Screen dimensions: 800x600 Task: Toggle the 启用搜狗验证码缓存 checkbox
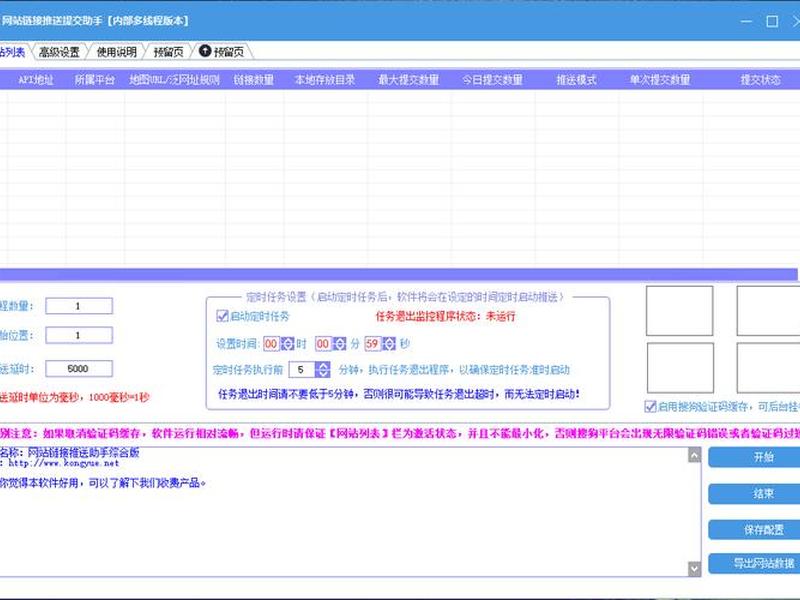coord(650,407)
